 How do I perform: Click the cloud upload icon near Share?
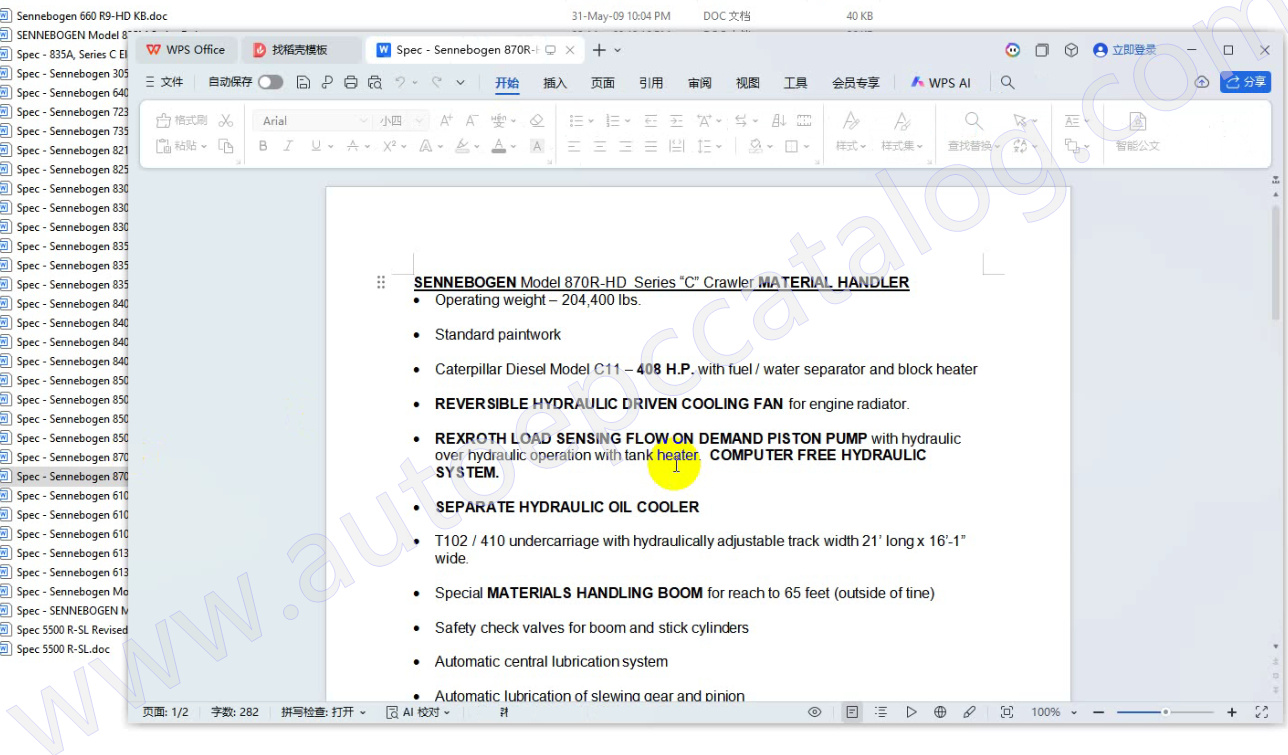1202,82
